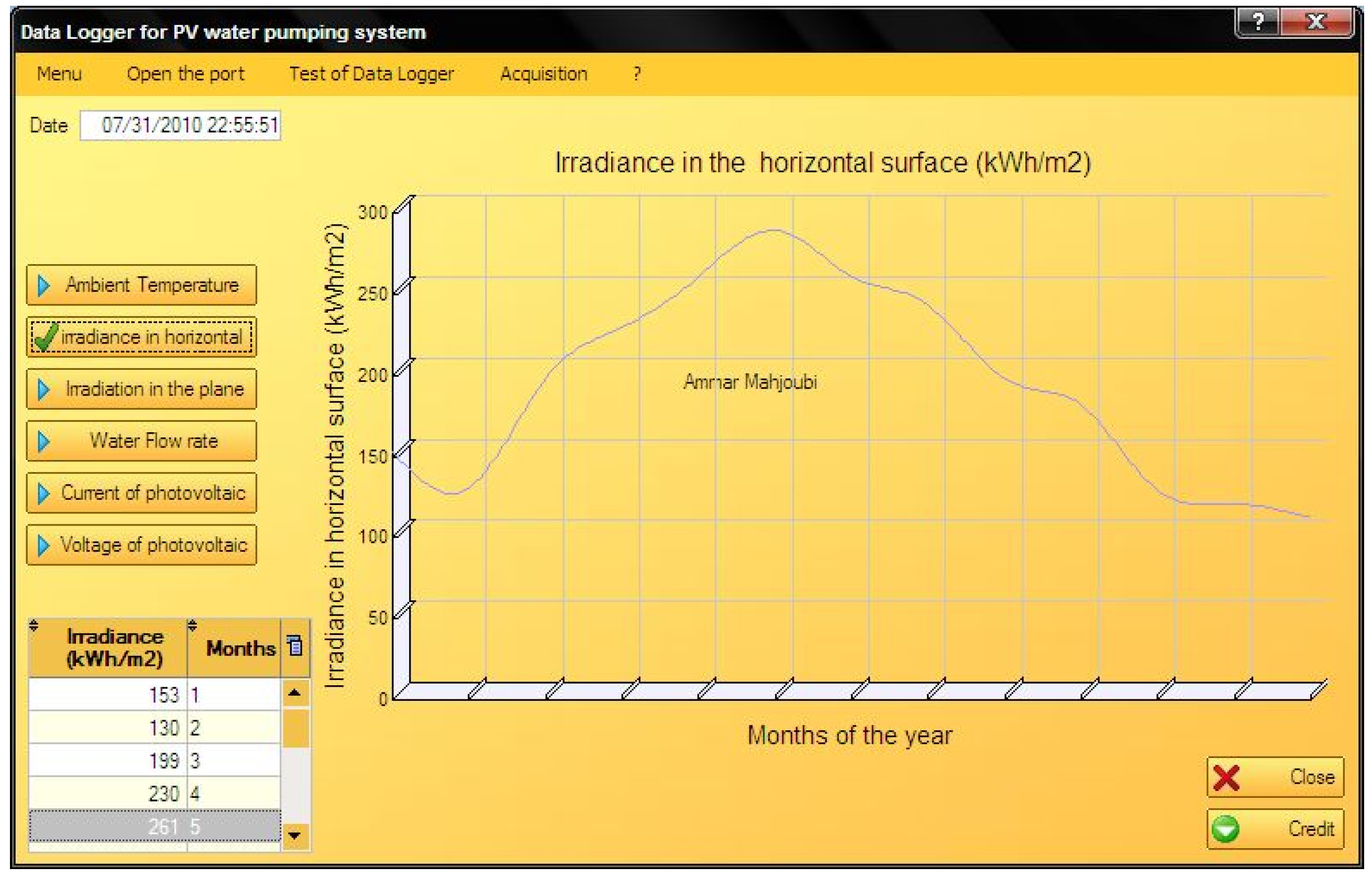Click the Date input field

click(x=181, y=125)
